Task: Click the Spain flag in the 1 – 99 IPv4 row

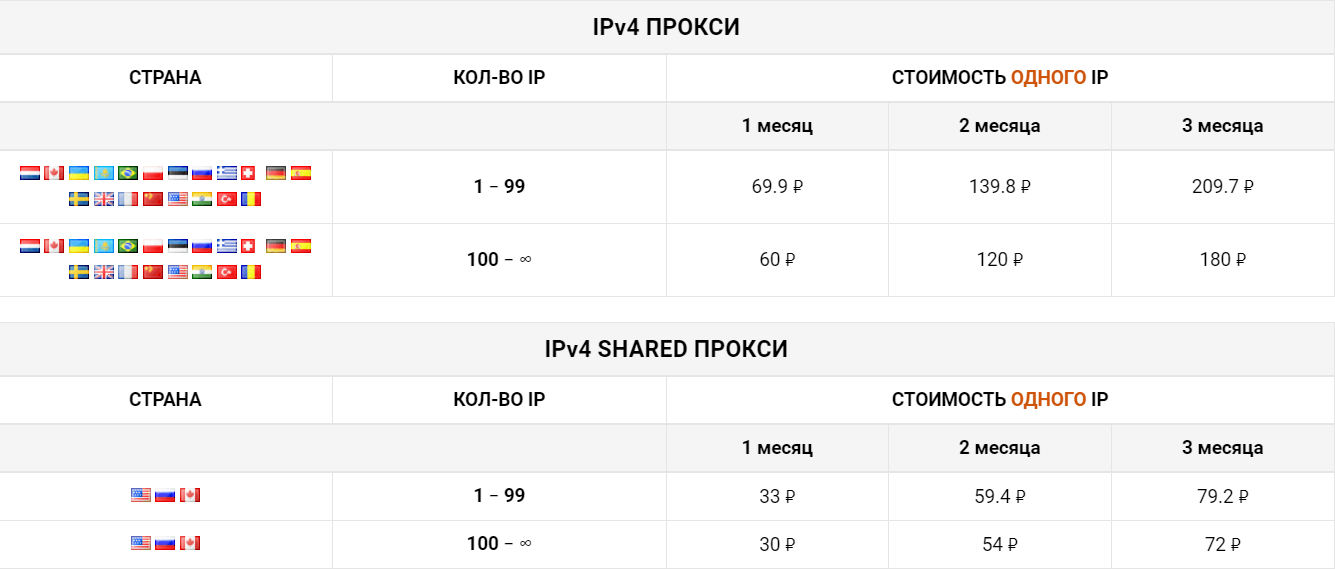Action: [x=301, y=173]
